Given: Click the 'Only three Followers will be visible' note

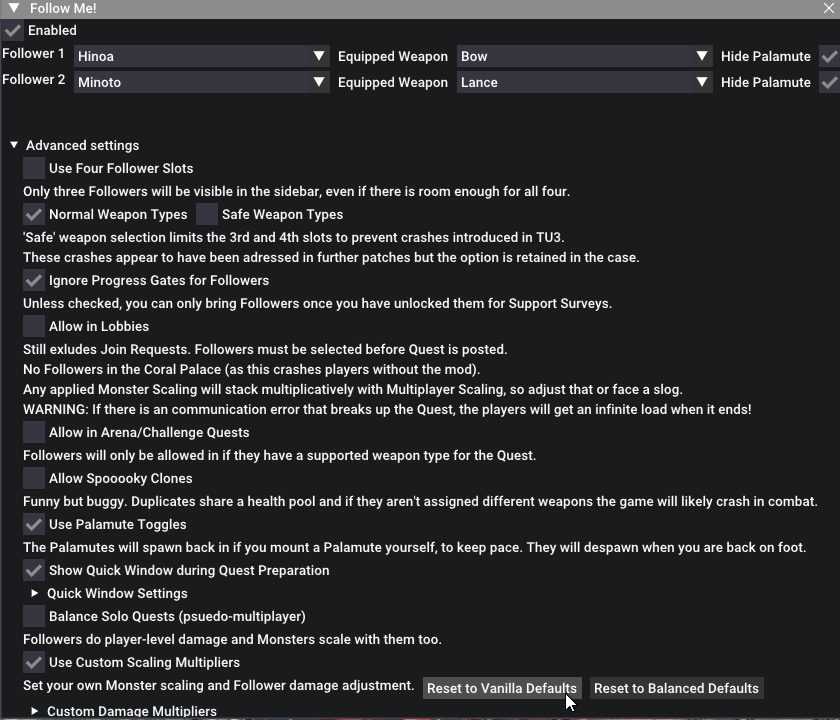Looking at the screenshot, I should [x=296, y=191].
